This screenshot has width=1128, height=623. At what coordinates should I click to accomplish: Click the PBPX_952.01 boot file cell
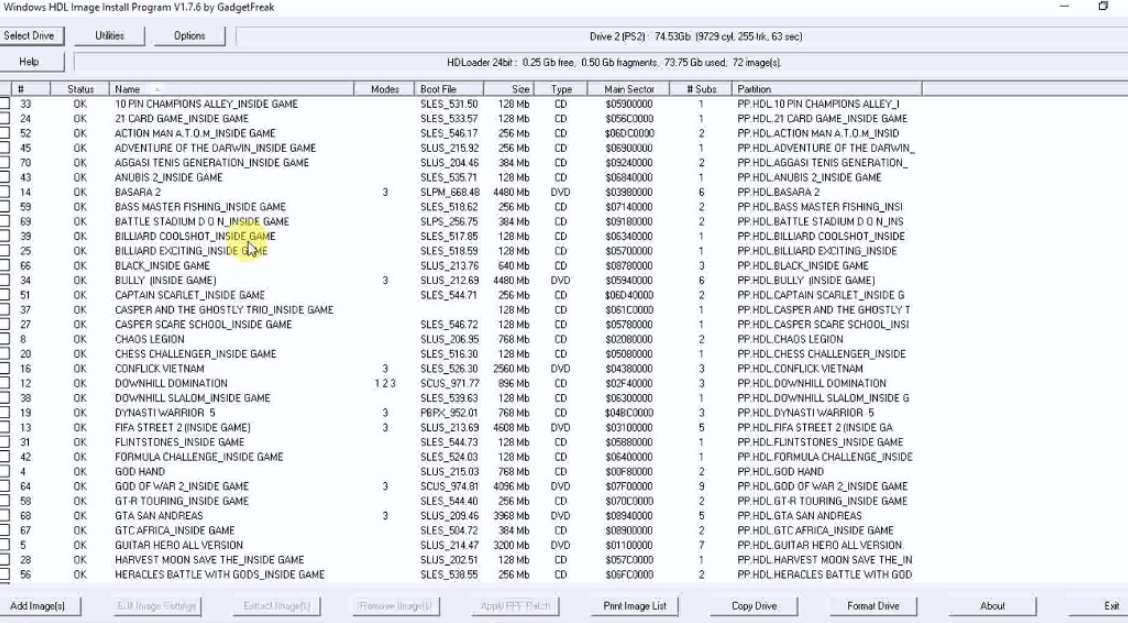449,412
